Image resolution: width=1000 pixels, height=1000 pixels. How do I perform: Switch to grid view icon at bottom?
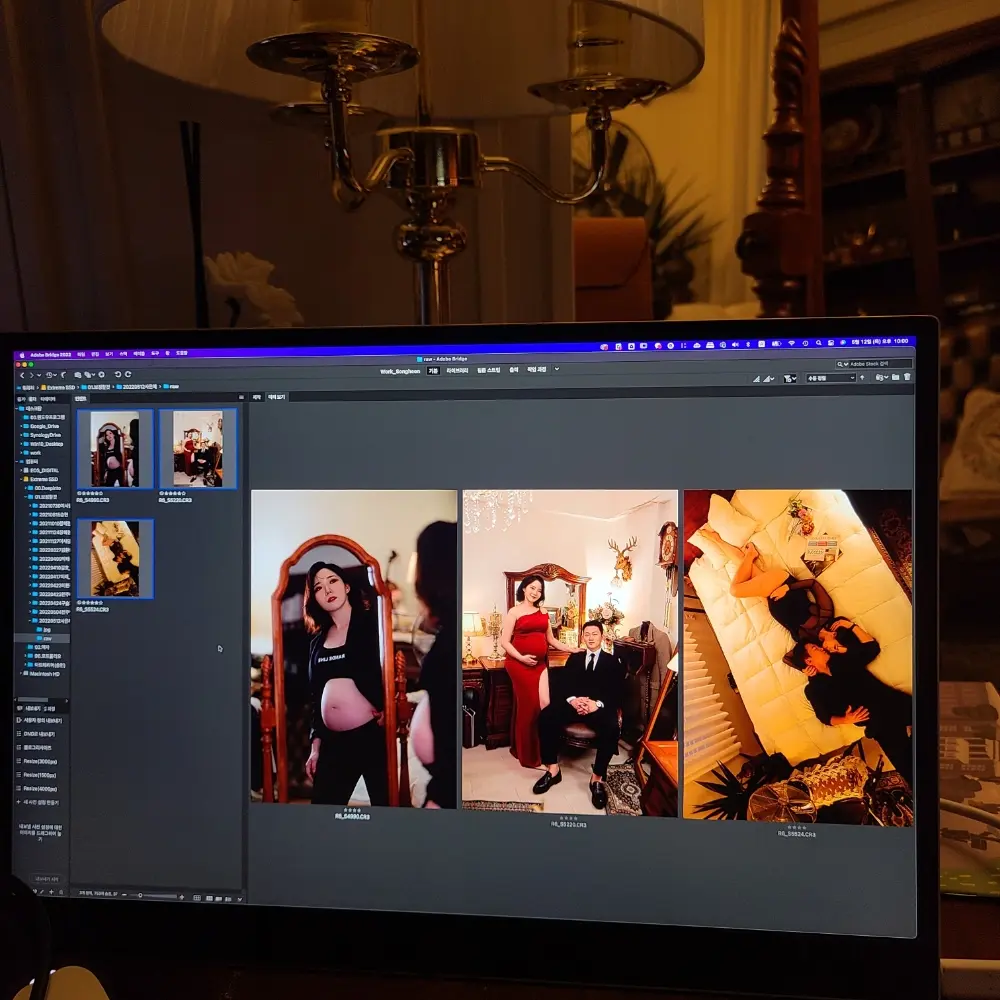pyautogui.click(x=197, y=898)
